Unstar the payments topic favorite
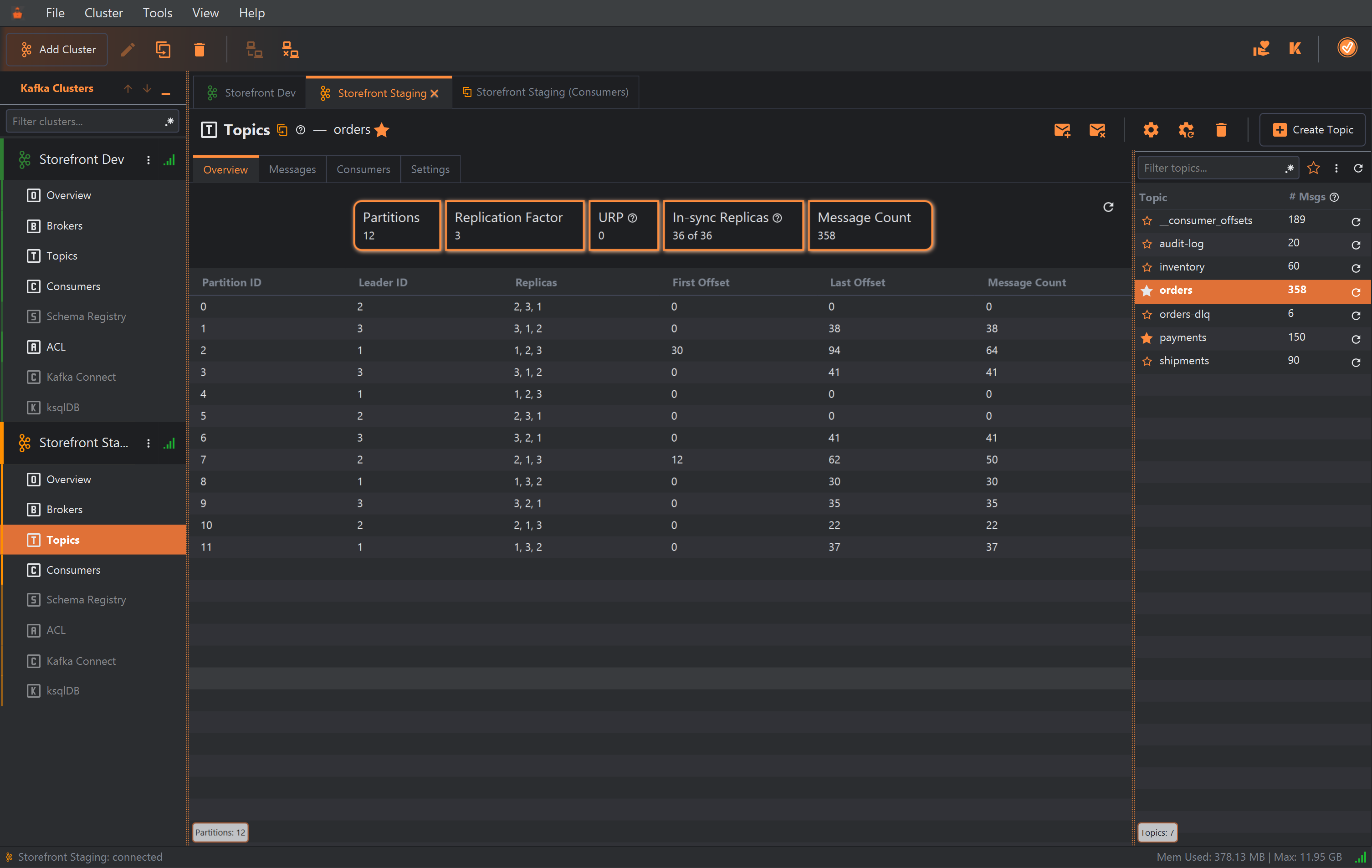 1147,338
